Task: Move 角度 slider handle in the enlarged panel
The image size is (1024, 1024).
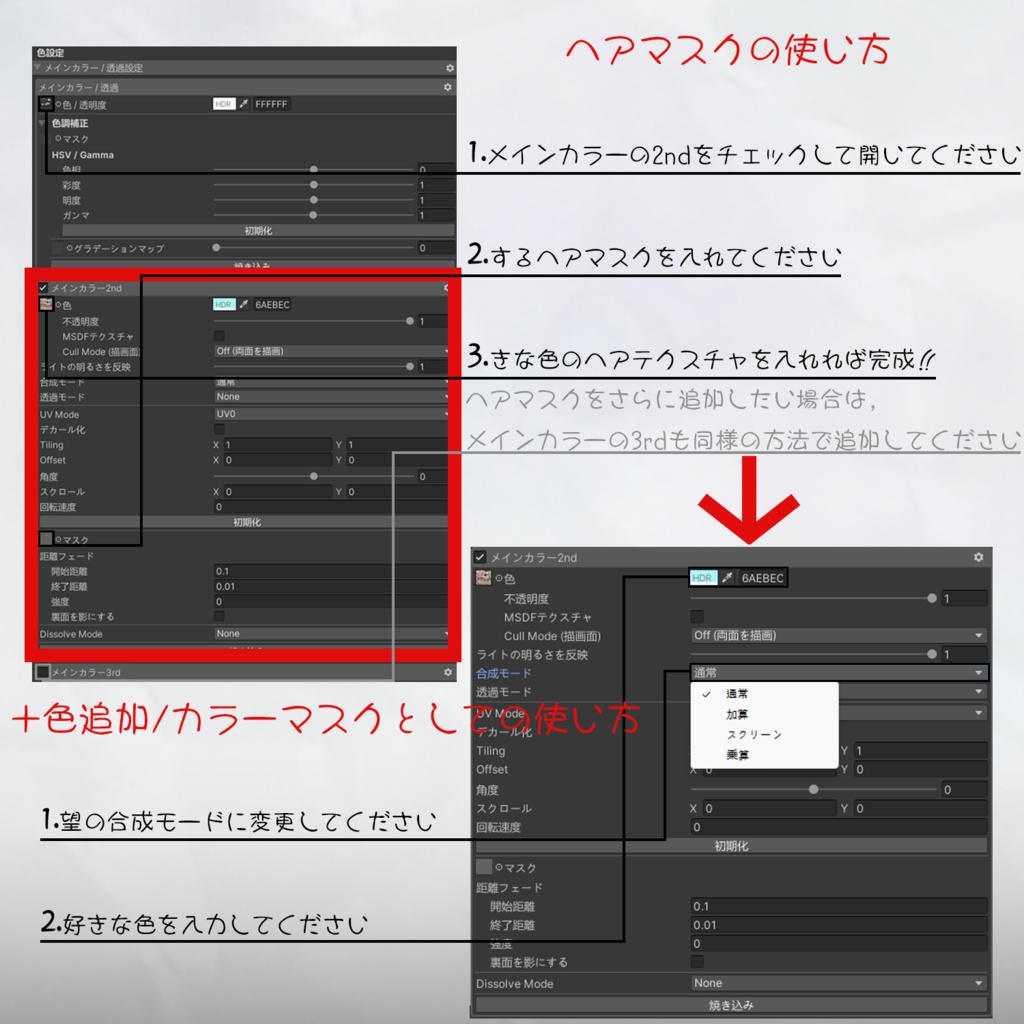Action: coord(814,789)
